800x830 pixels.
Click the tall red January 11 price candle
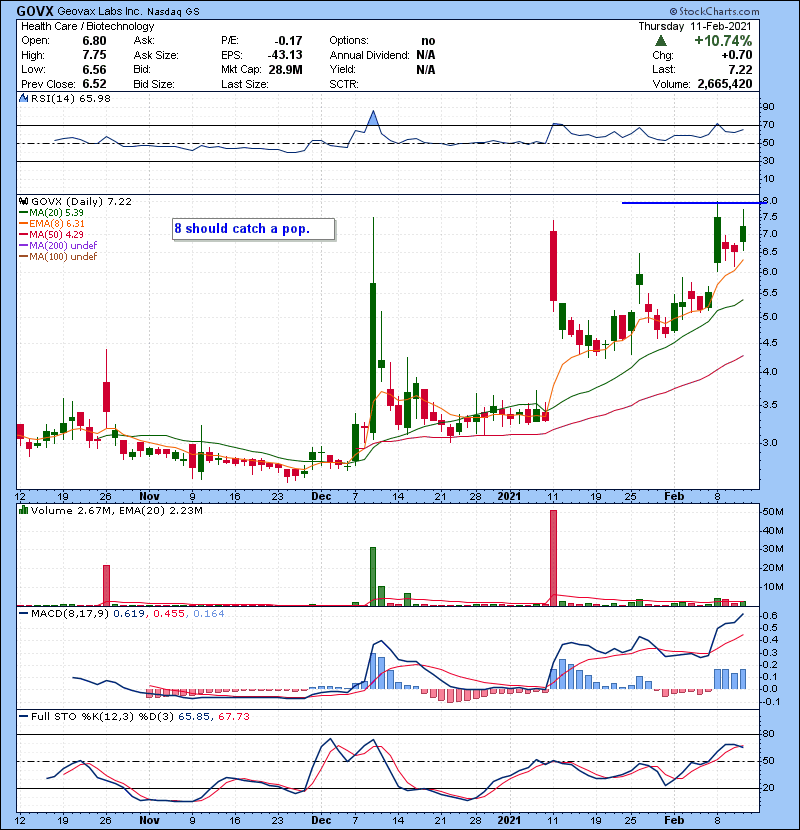click(553, 266)
